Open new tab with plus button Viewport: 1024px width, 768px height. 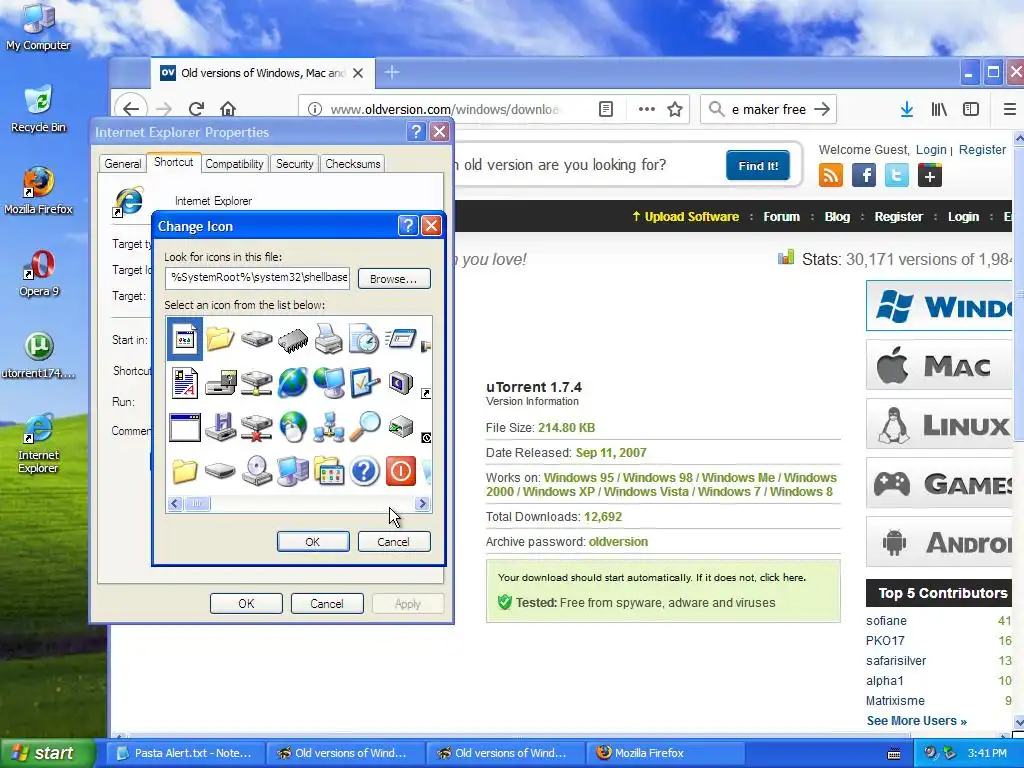click(391, 72)
